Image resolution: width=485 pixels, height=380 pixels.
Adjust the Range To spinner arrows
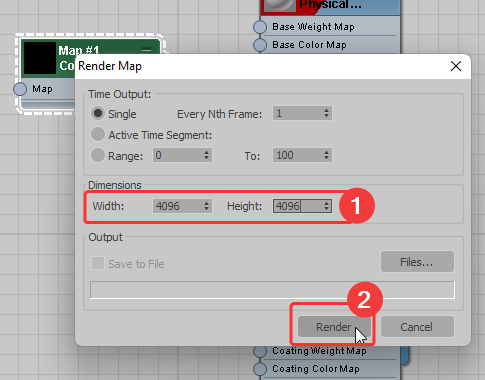(327, 155)
